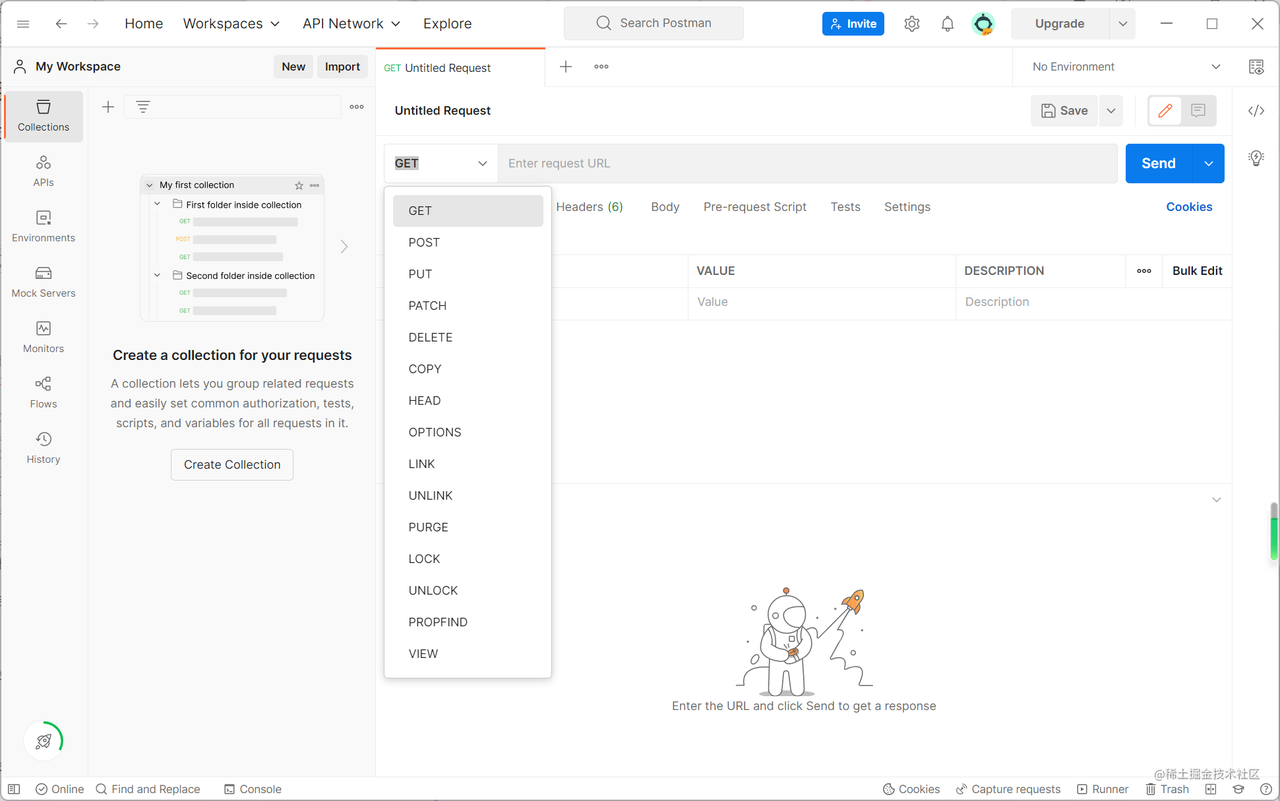This screenshot has height=801, width=1280.
Task: Click the collections filter icon
Action: click(143, 107)
